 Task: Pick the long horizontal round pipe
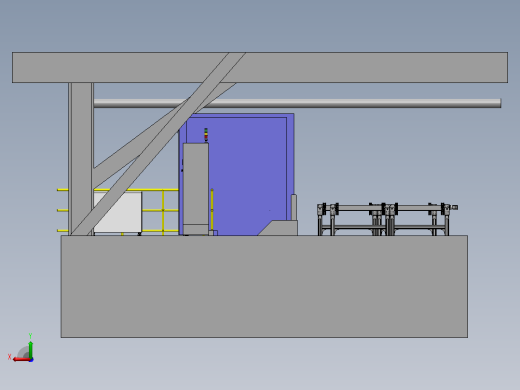[297, 103]
